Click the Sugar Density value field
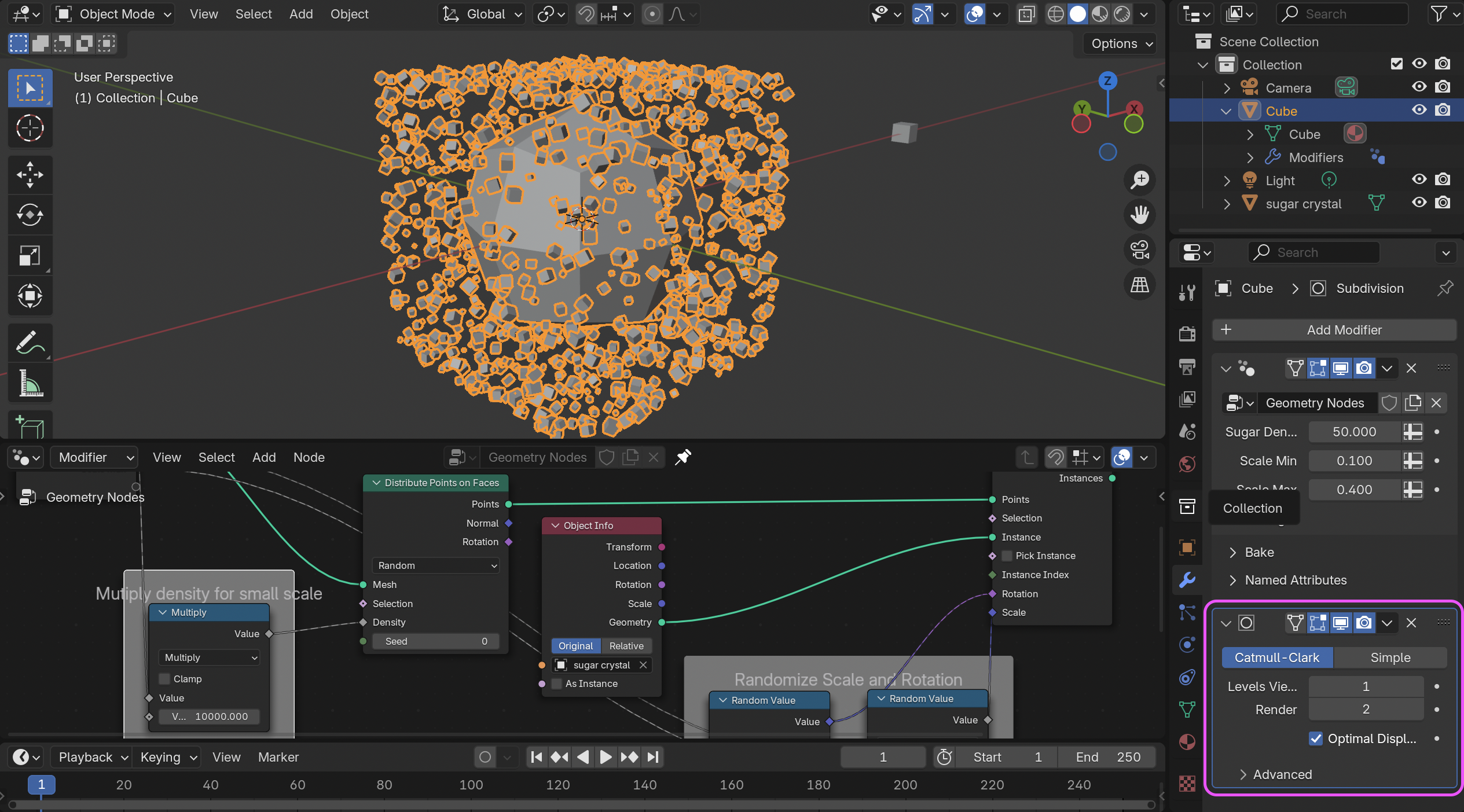 tap(1354, 432)
